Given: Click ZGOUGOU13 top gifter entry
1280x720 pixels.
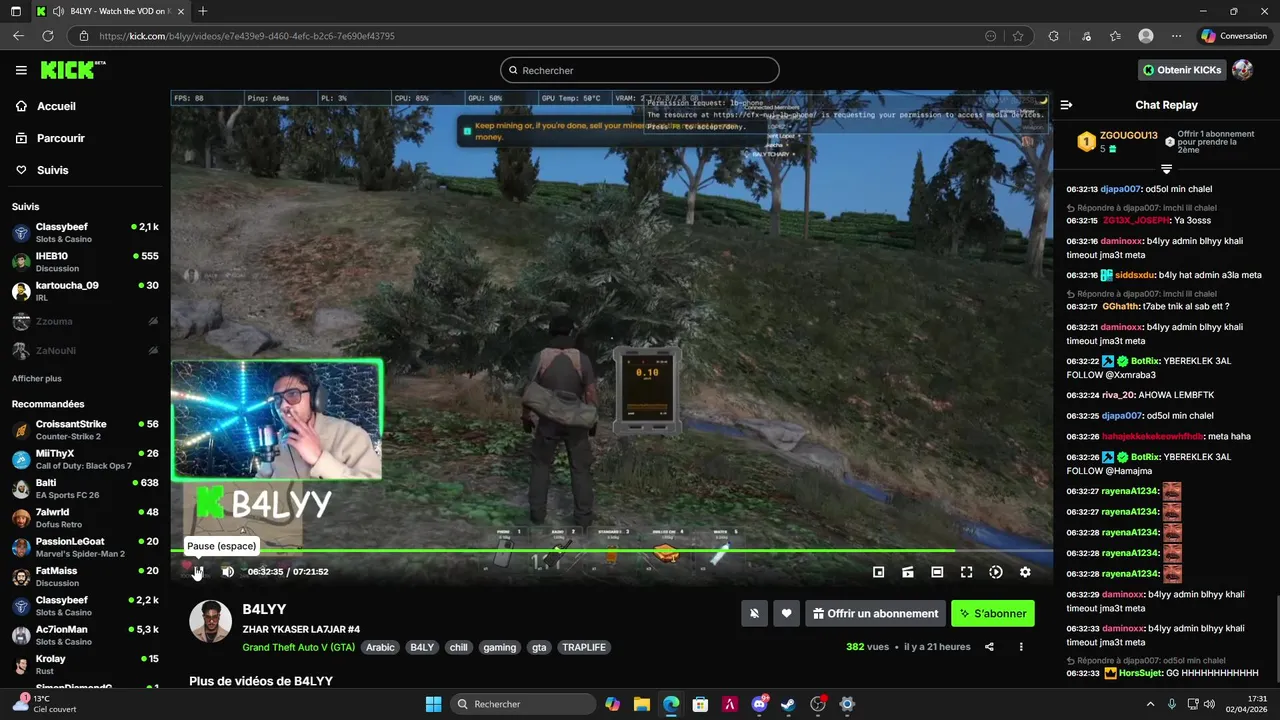Looking at the screenshot, I should click(x=1117, y=141).
